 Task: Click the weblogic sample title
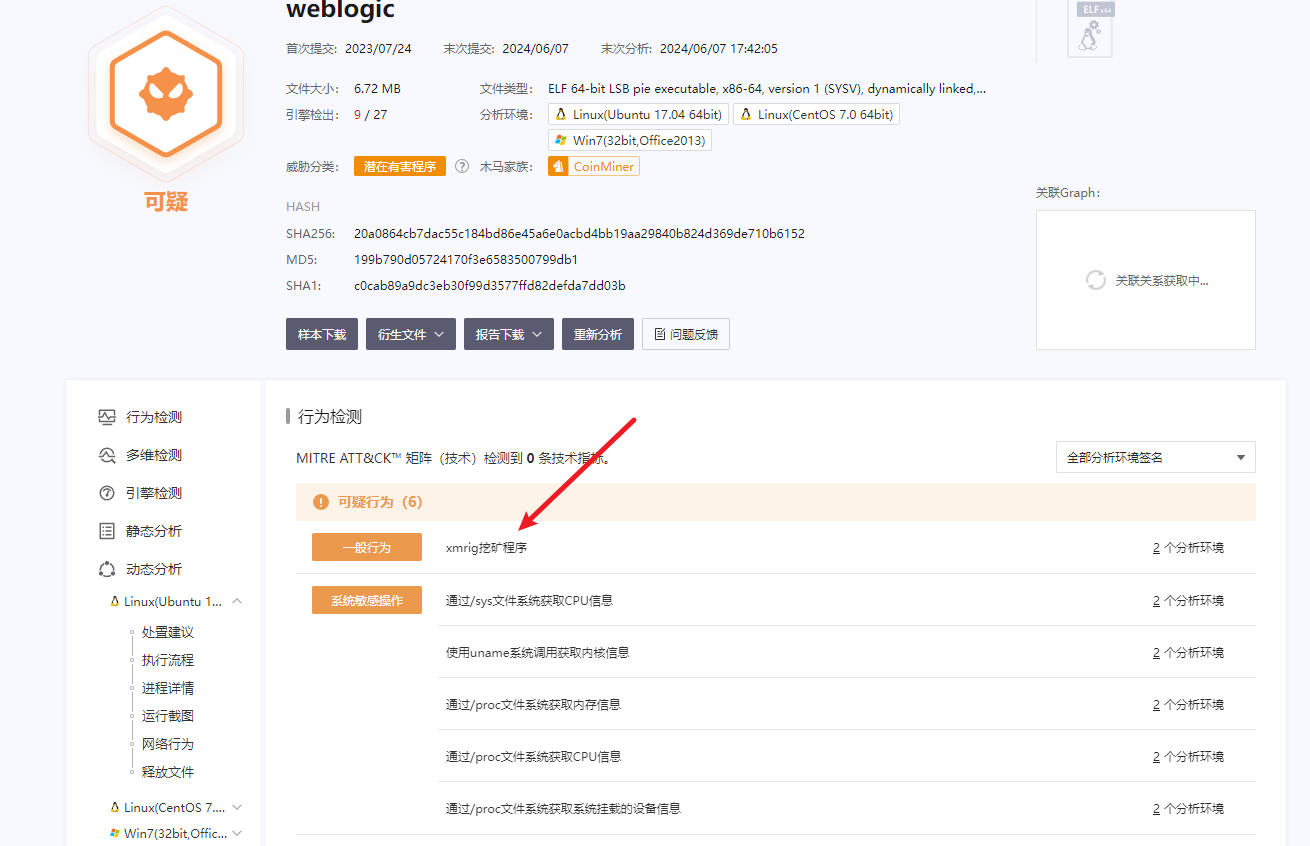[x=340, y=11]
